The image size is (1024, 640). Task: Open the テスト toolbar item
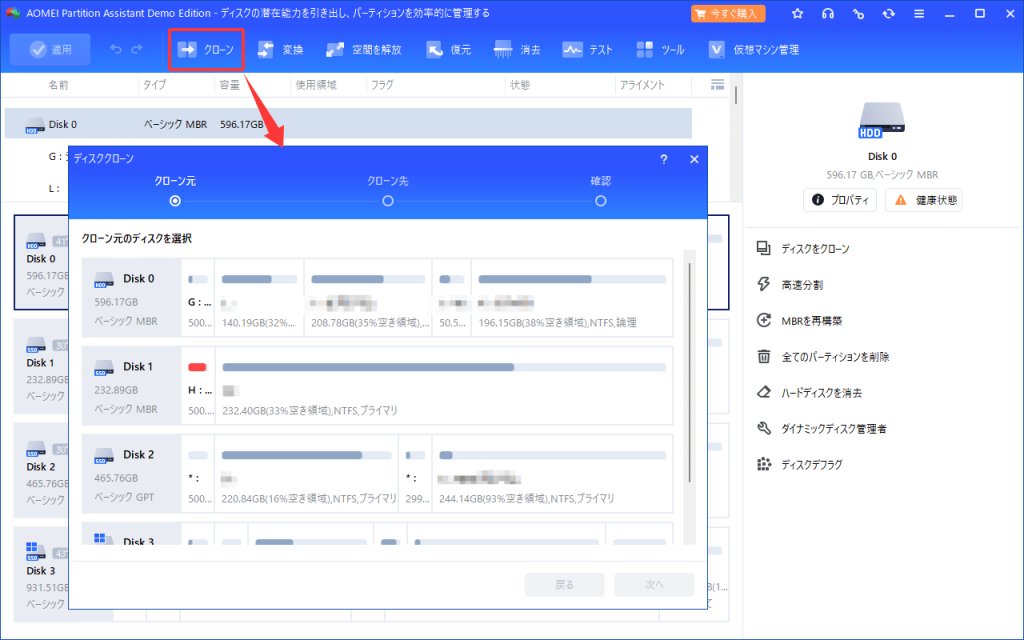[x=588, y=50]
